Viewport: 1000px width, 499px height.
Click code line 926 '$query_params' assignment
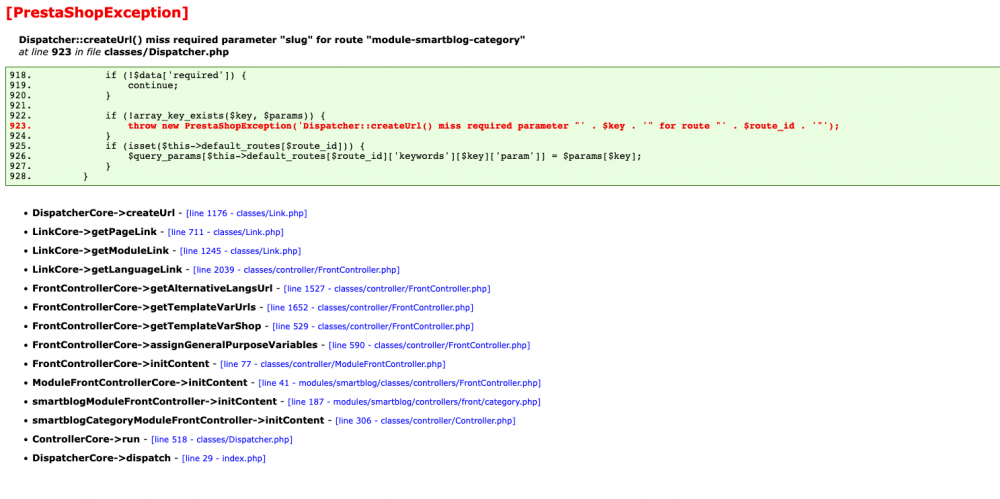[385, 156]
